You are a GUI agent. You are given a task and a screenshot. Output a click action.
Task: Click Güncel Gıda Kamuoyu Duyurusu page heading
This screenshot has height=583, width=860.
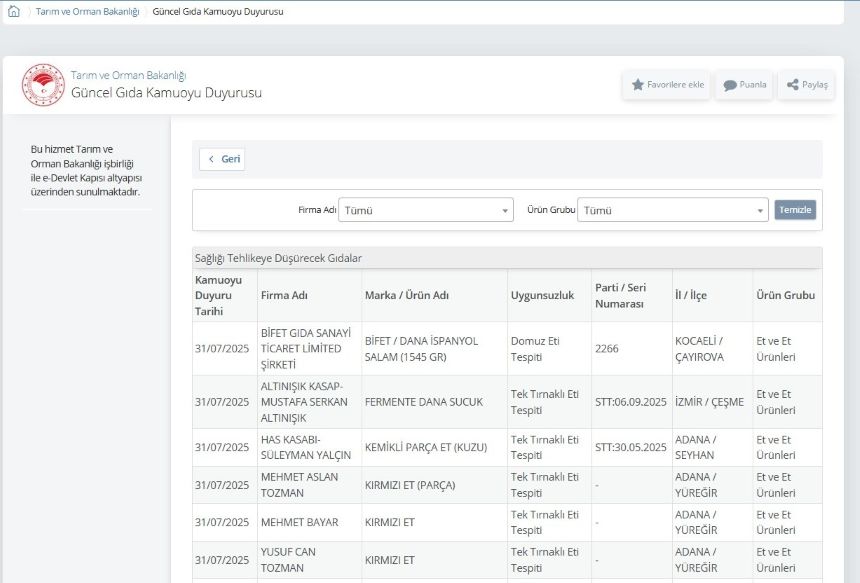click(166, 93)
